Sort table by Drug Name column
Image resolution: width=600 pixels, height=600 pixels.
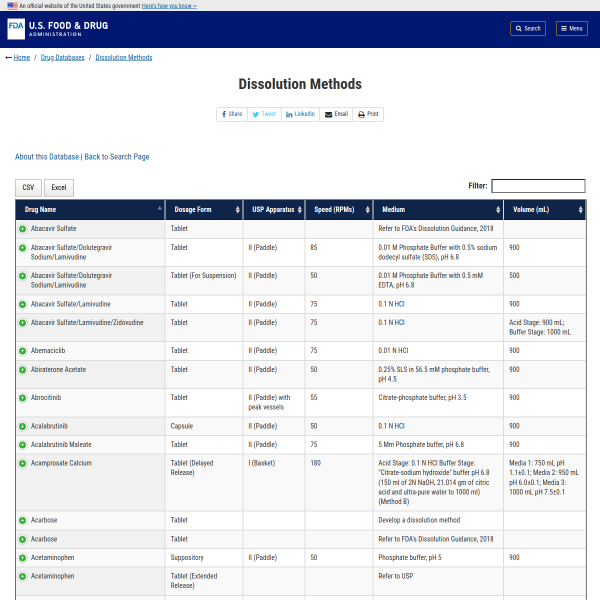[x=90, y=210]
